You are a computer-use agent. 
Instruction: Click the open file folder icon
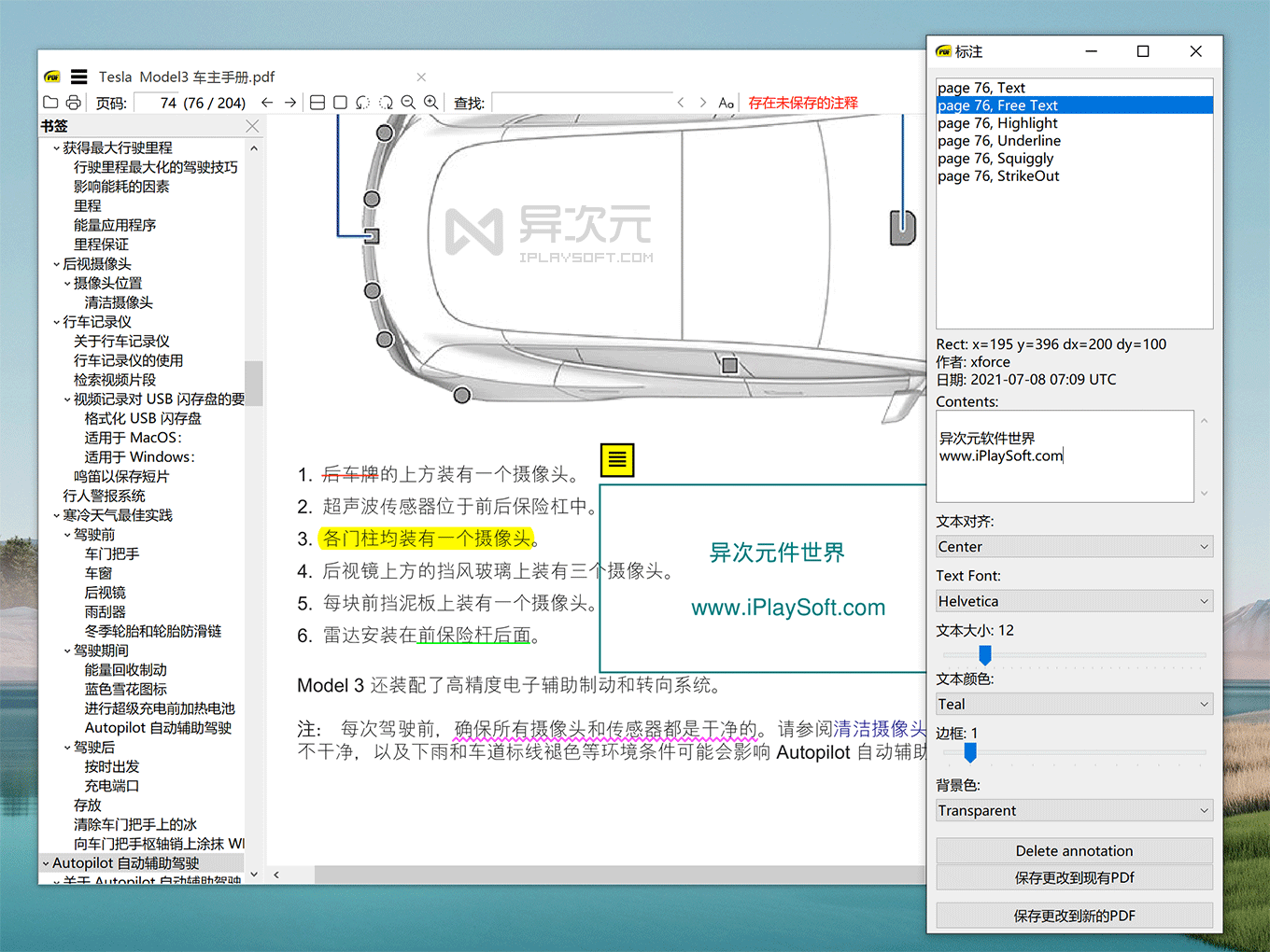tap(50, 103)
